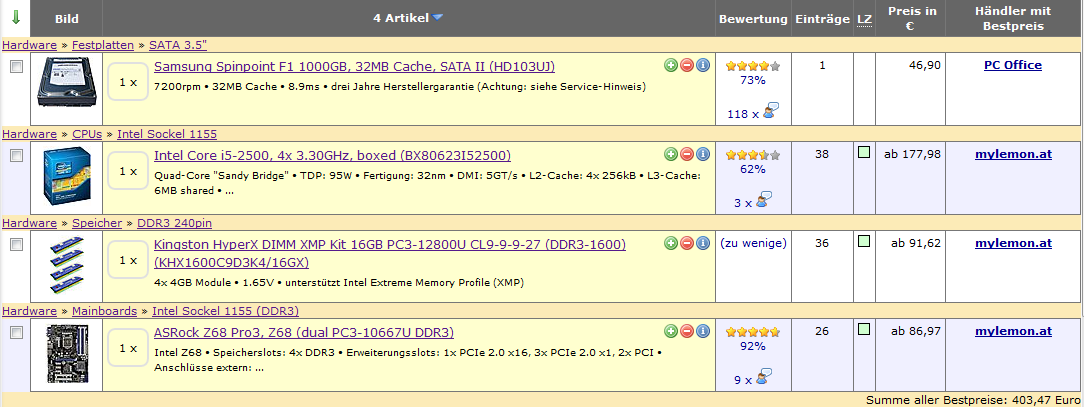Screen dimensions: 1084x407
Task: Sort by the Einträge column header
Action: [822, 19]
